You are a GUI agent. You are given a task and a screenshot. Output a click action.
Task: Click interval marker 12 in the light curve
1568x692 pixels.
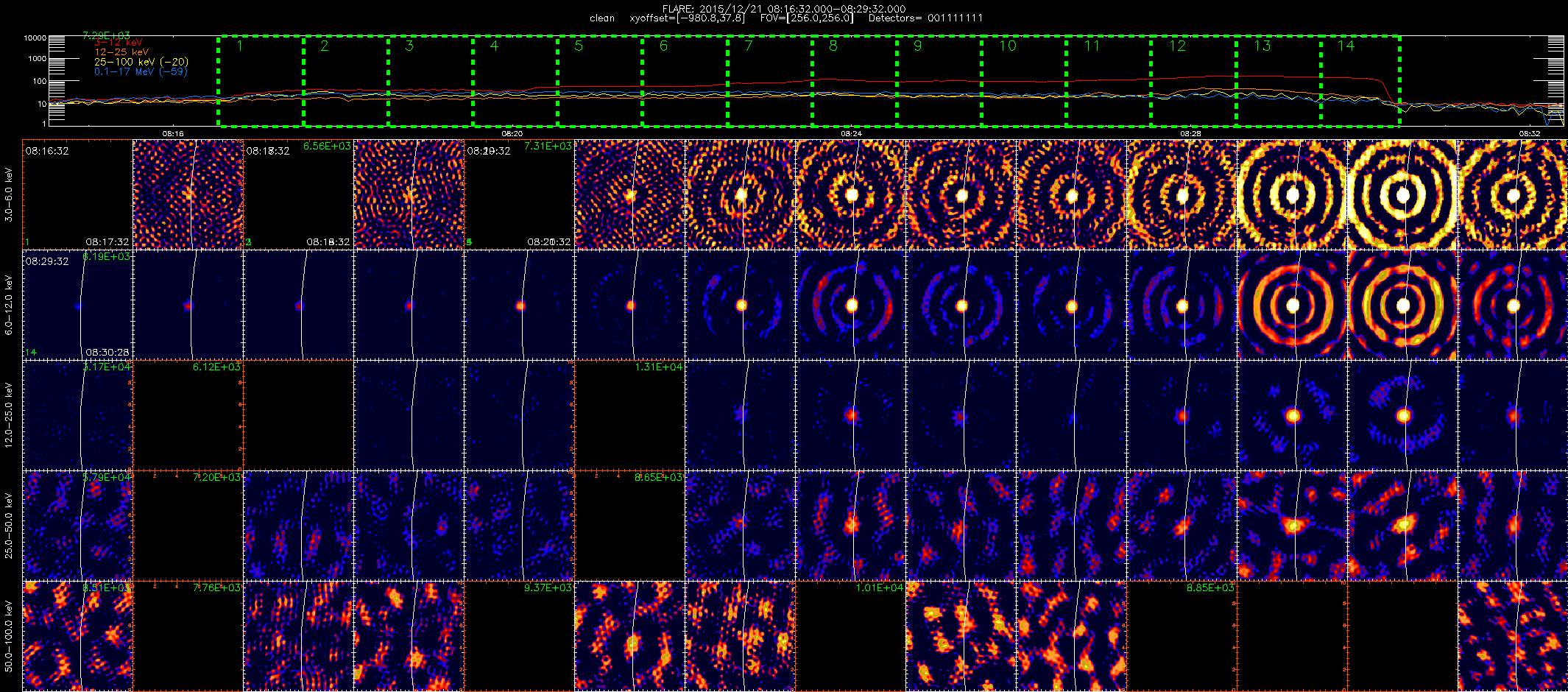(x=1177, y=46)
